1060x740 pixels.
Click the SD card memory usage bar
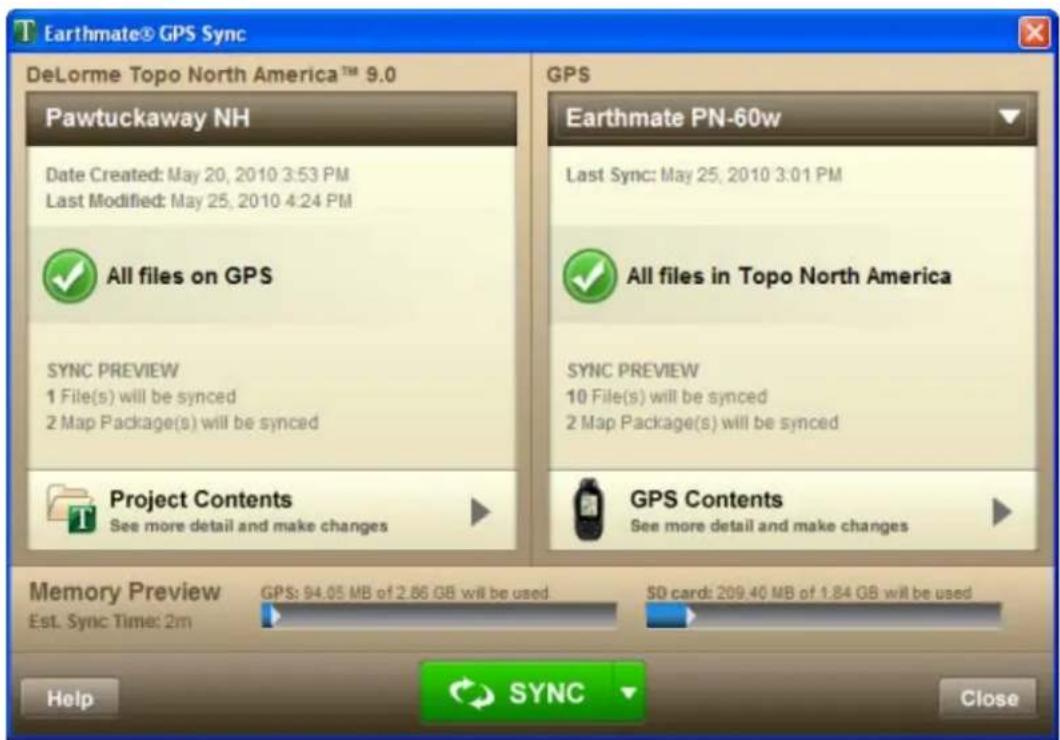pos(823,616)
